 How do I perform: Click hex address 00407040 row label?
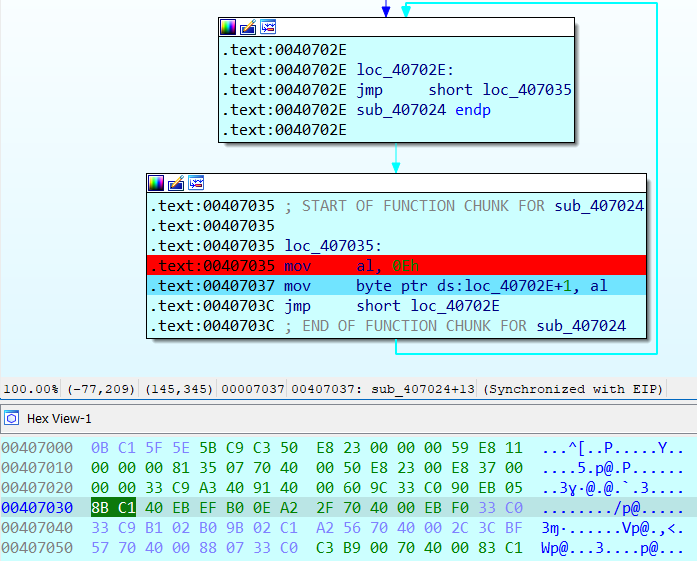(x=37, y=528)
